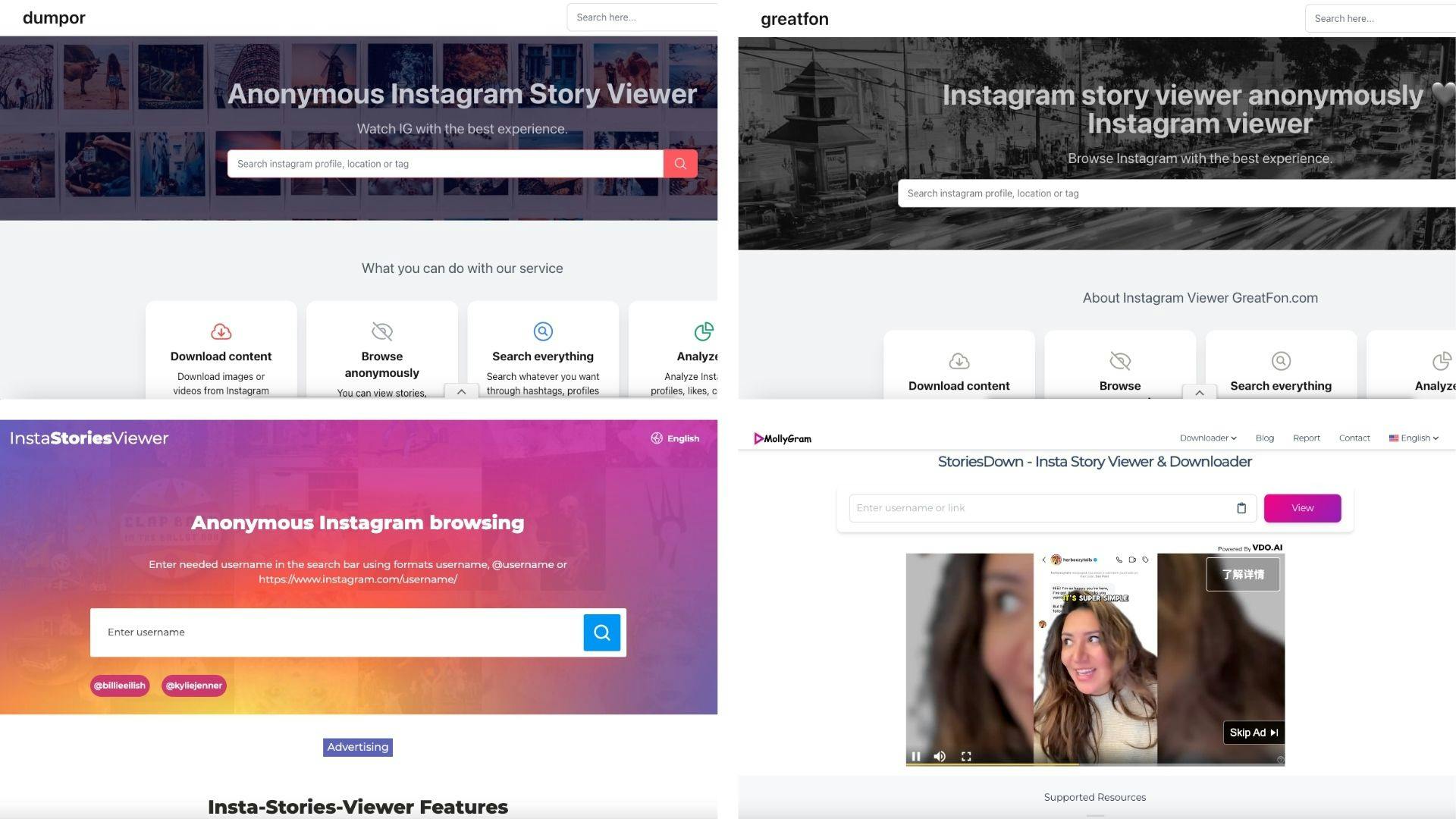
Task: Click MollyGram's paste clipboard icon
Action: point(1241,508)
